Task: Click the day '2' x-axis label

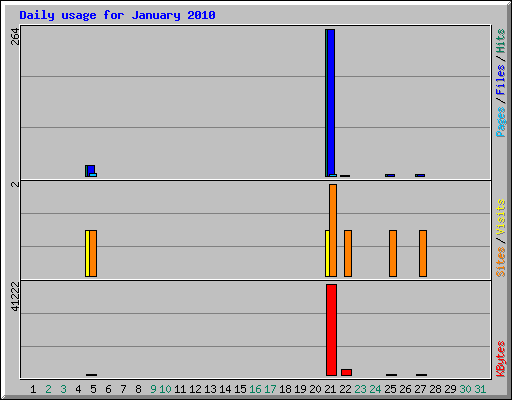Action: (48, 389)
